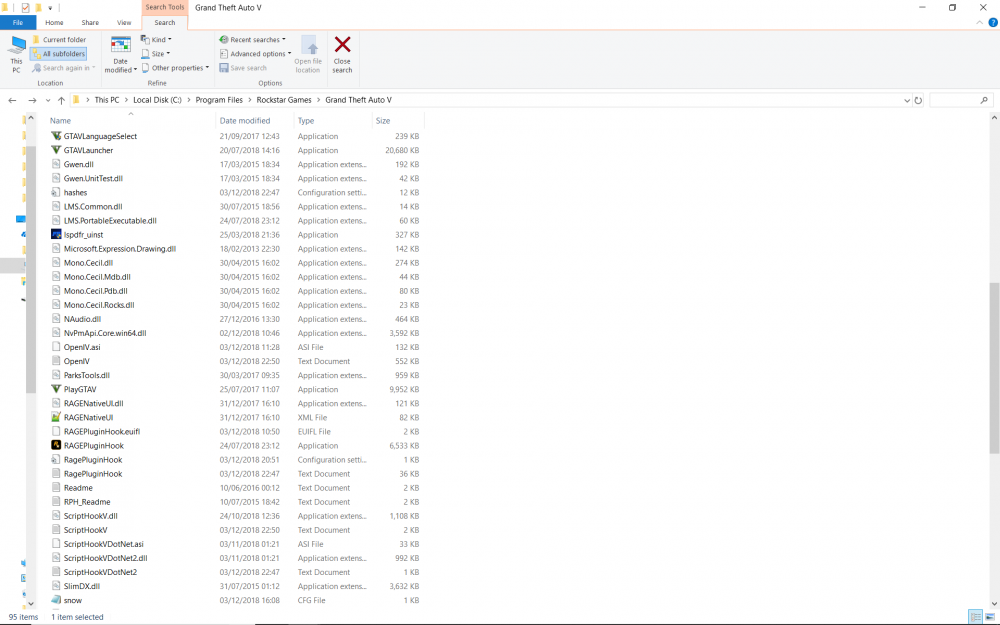Select file name RPH_Readme
Image resolution: width=1000 pixels, height=625 pixels.
click(x=87, y=502)
